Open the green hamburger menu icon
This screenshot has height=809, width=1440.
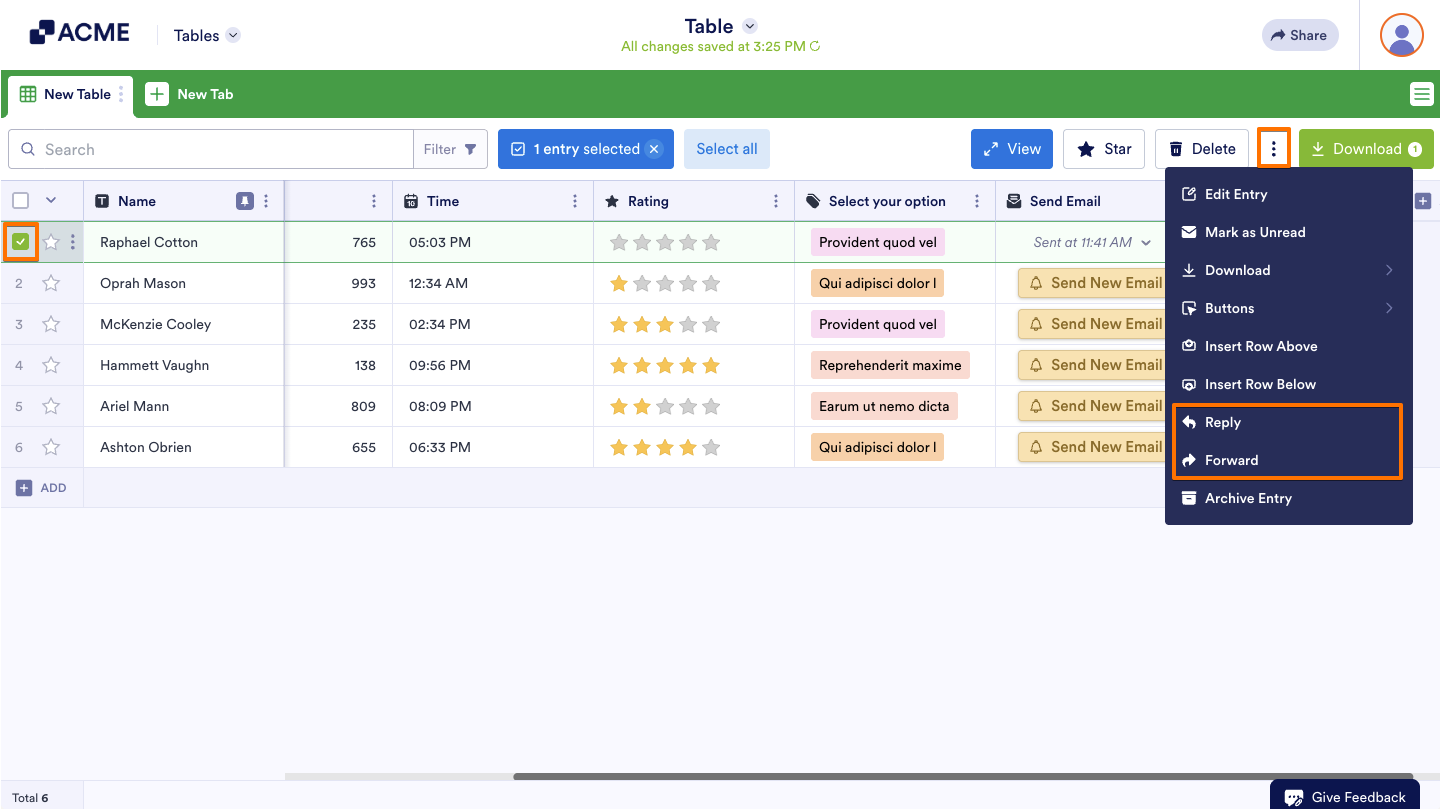tap(1421, 94)
